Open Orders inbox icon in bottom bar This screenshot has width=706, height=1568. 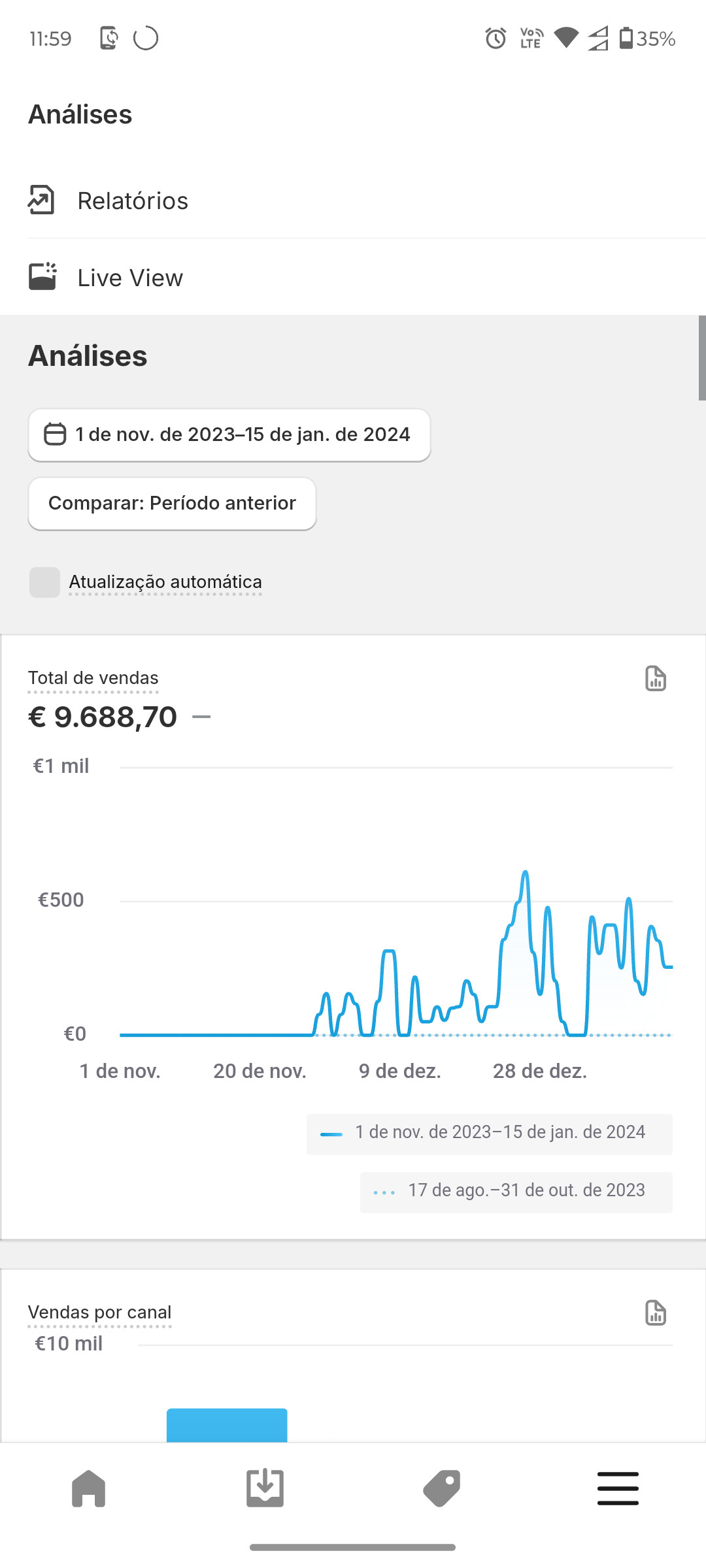[x=265, y=1488]
